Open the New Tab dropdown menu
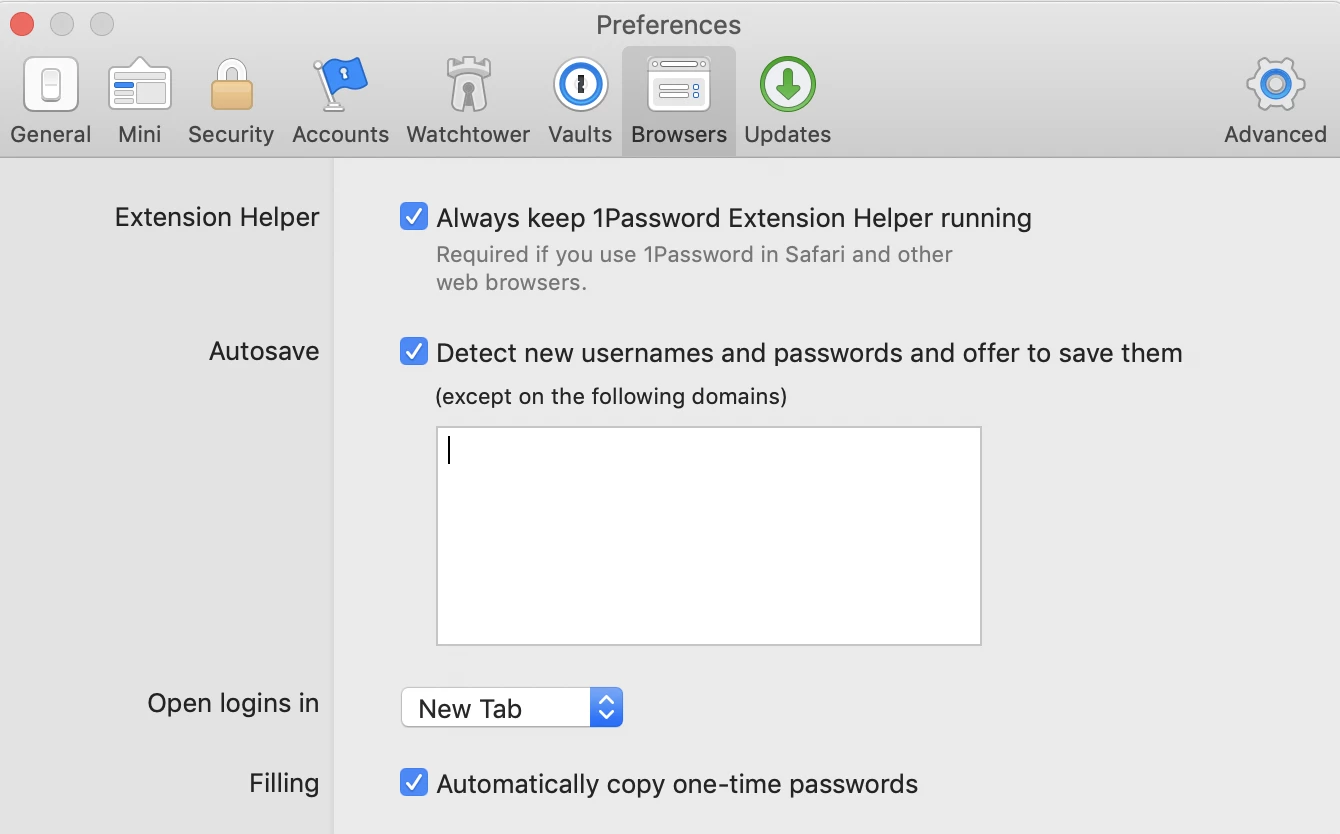The width and height of the screenshot is (1340, 834). (512, 707)
